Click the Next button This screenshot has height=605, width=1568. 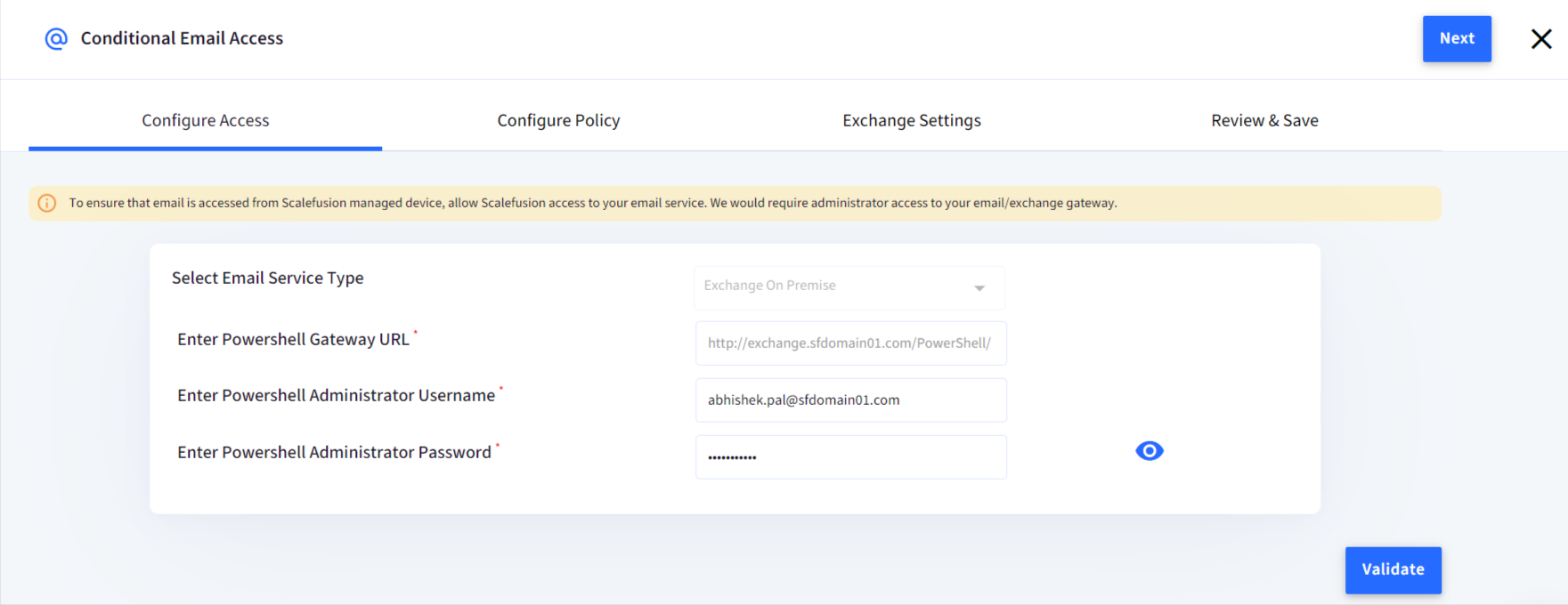(1457, 39)
